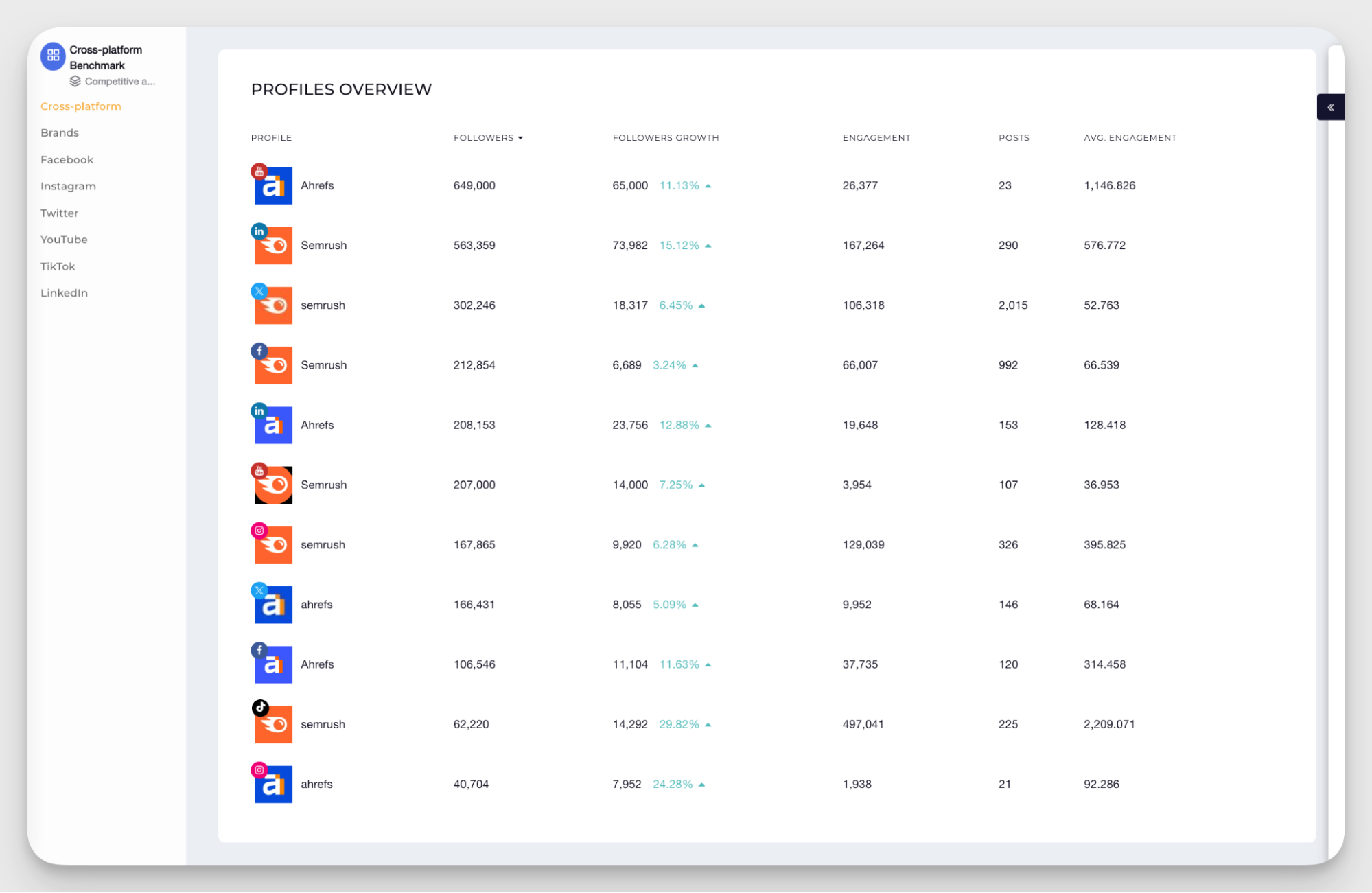Click the semrush TikTok profile icon

click(272, 723)
